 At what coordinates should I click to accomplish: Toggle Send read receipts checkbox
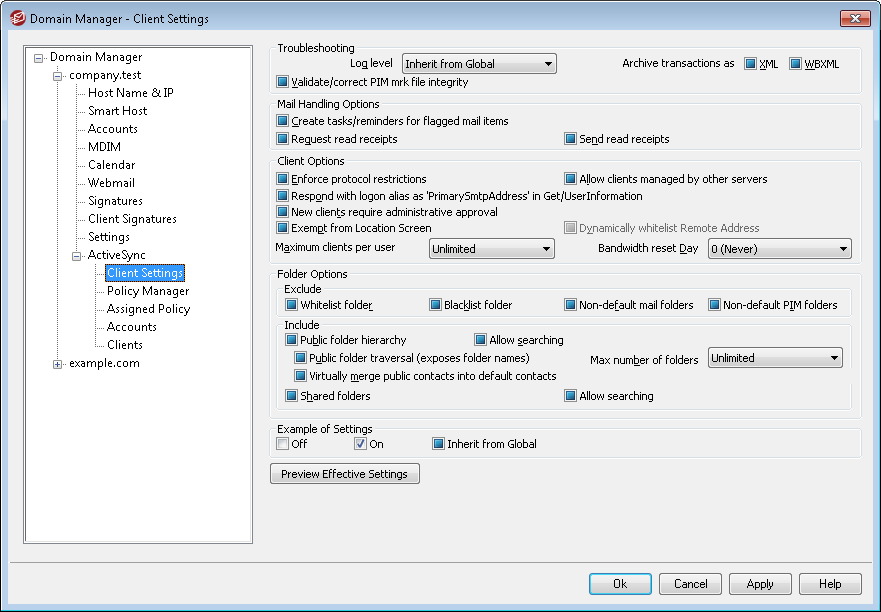pos(571,139)
